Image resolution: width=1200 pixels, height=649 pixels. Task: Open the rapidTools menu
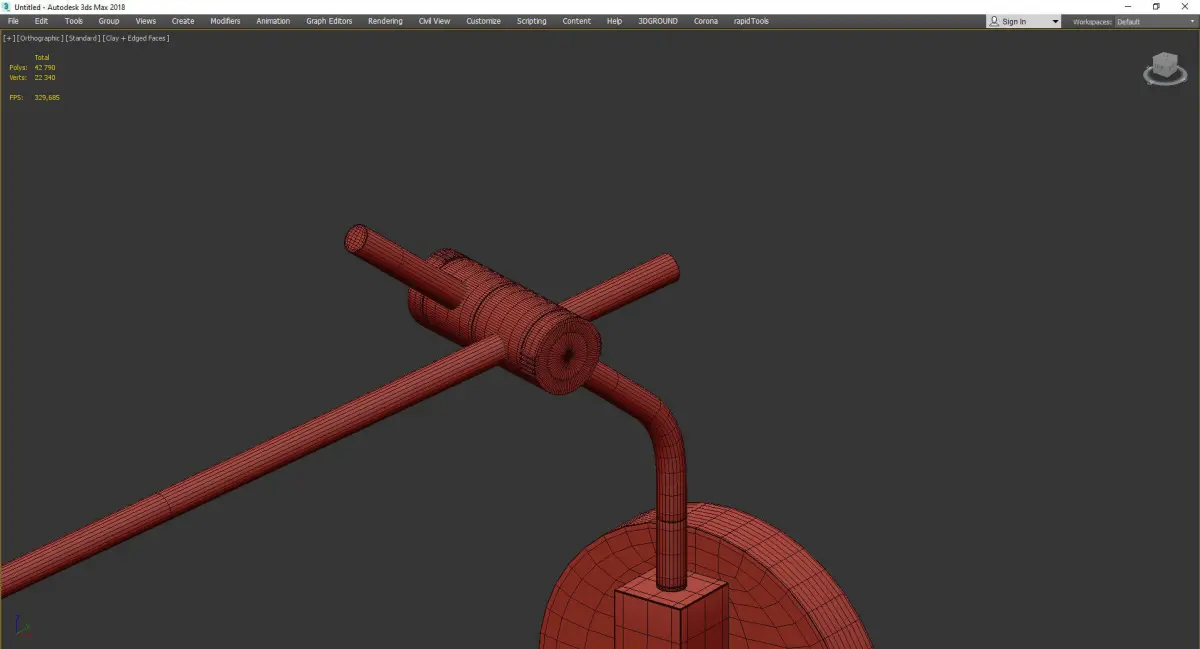(750, 21)
